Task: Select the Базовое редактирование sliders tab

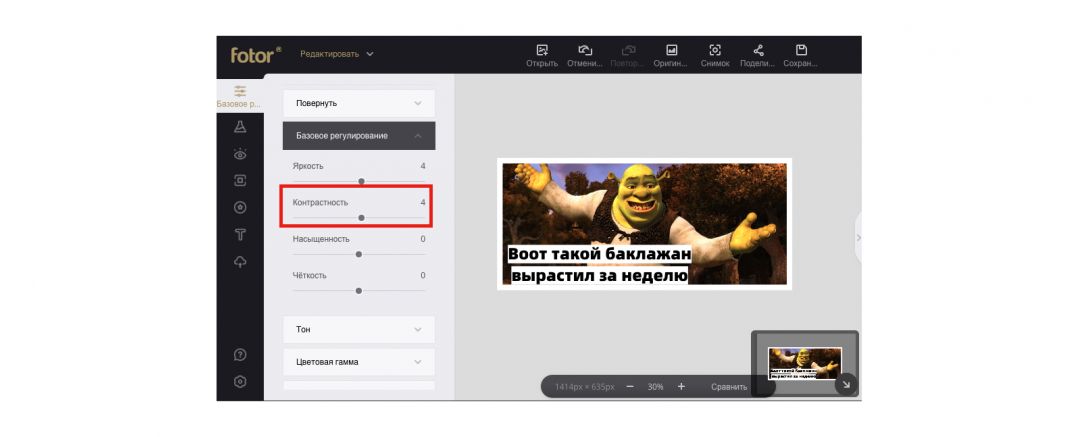Action: 240,96
